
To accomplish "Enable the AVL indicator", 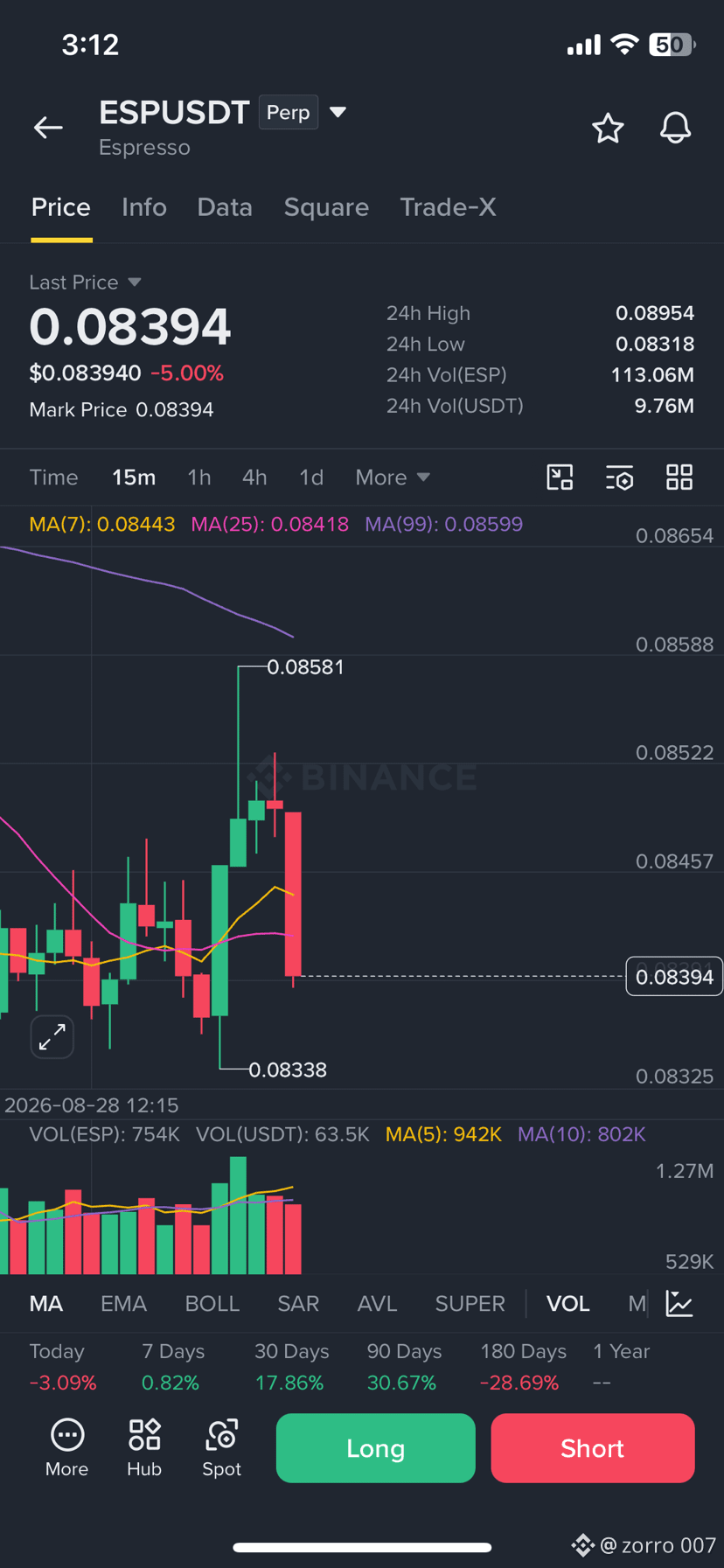I will pyautogui.click(x=377, y=1304).
